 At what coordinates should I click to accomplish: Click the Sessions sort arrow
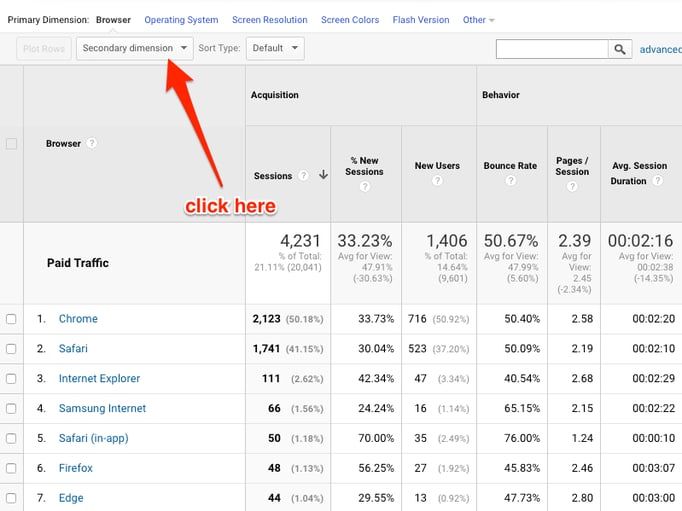point(323,175)
